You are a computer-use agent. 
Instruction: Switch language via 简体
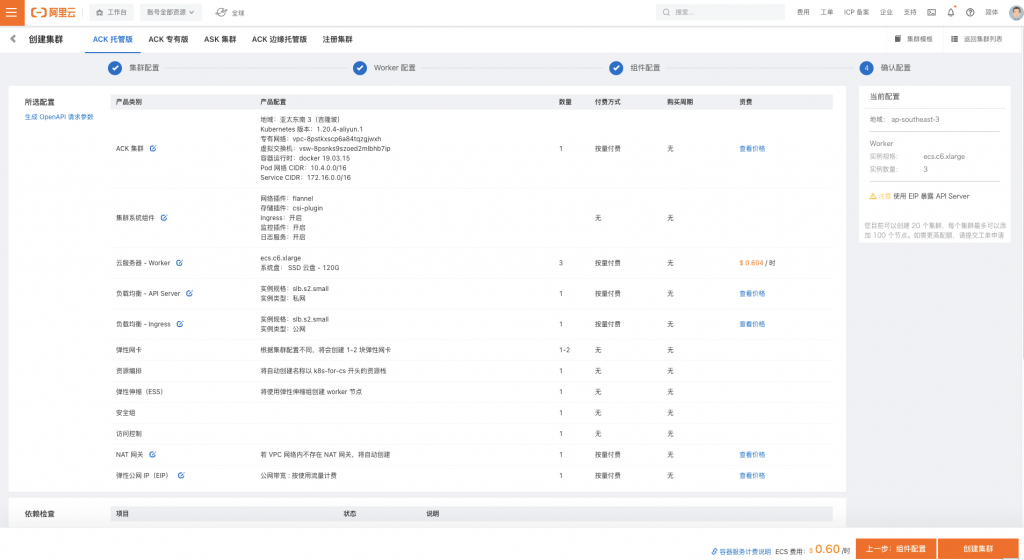point(991,12)
